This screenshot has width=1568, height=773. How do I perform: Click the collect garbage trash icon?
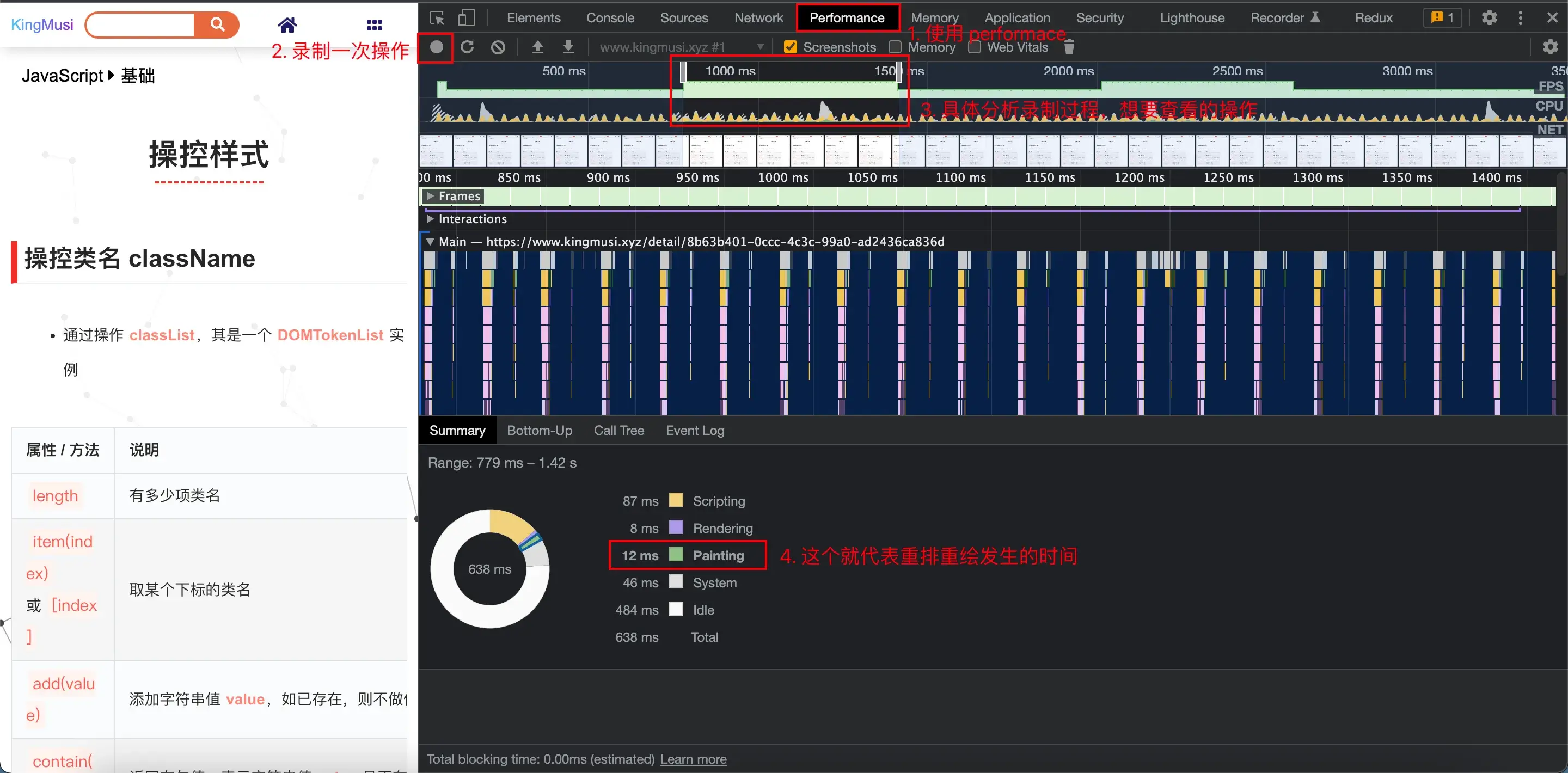pos(1069,47)
